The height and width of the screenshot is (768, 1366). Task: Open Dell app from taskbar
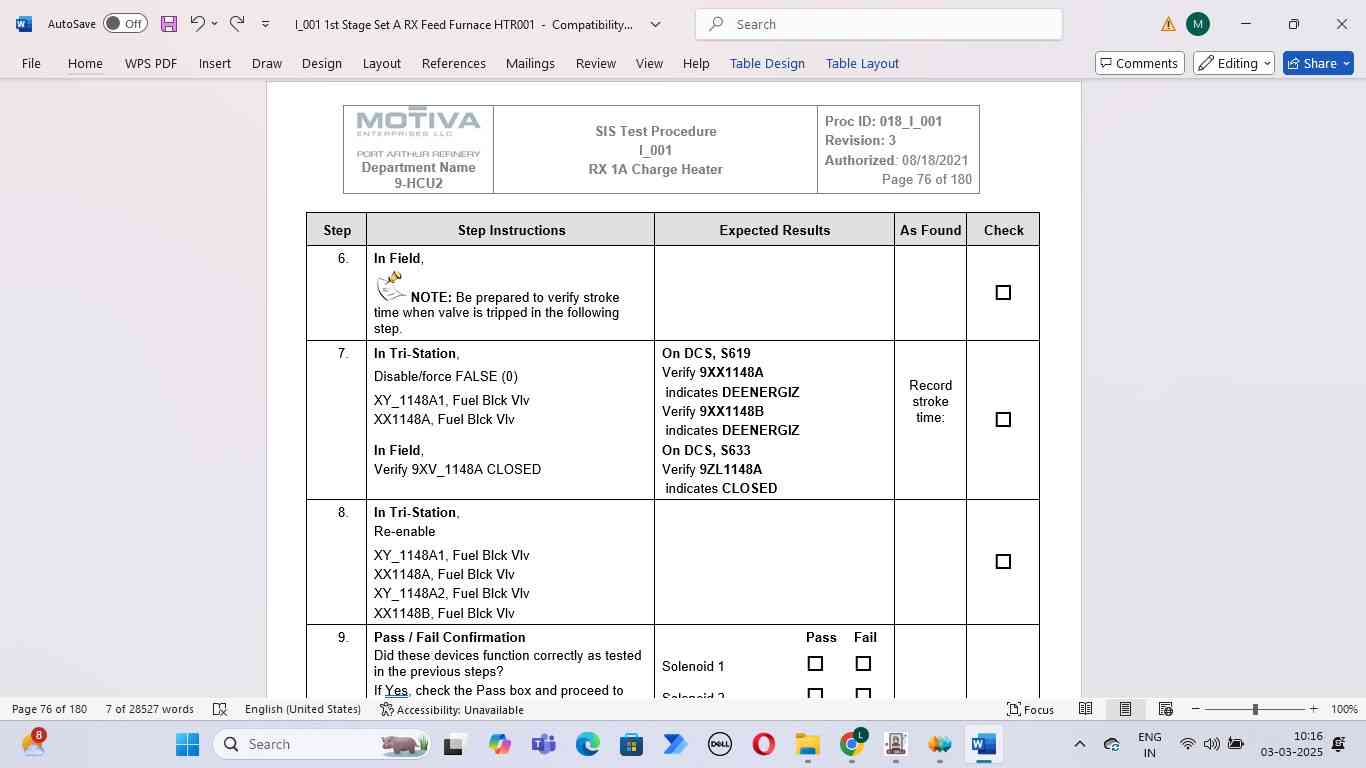click(x=720, y=744)
